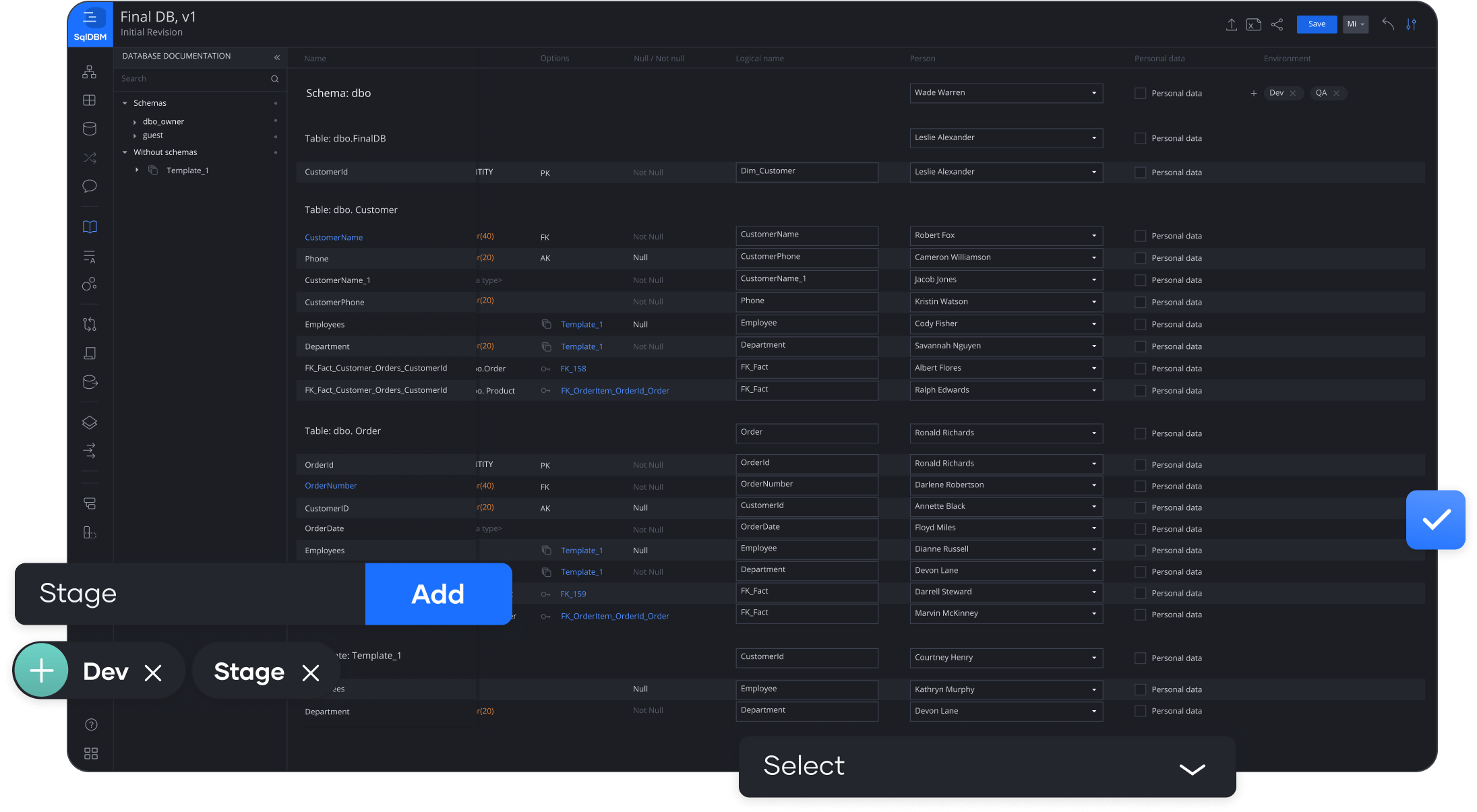
Task: Open the comments speech bubble icon
Action: 89,186
